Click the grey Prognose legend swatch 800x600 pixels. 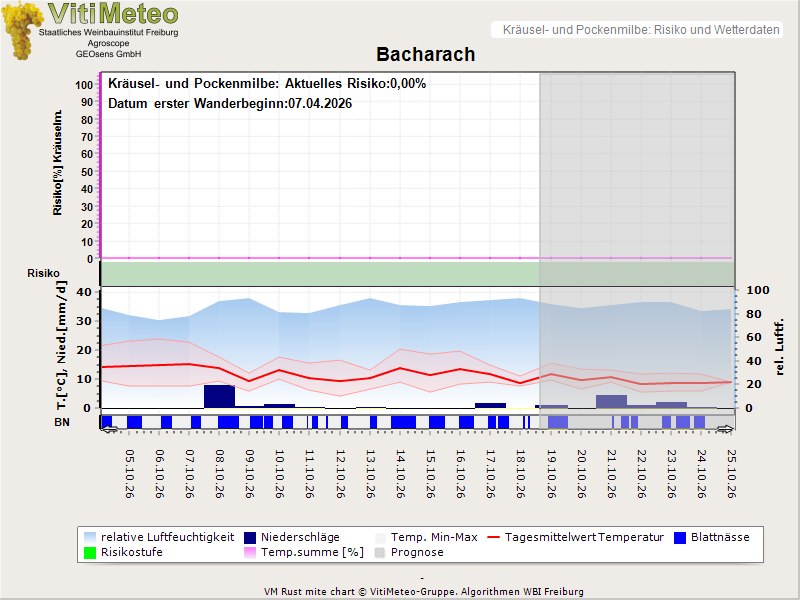(x=380, y=553)
